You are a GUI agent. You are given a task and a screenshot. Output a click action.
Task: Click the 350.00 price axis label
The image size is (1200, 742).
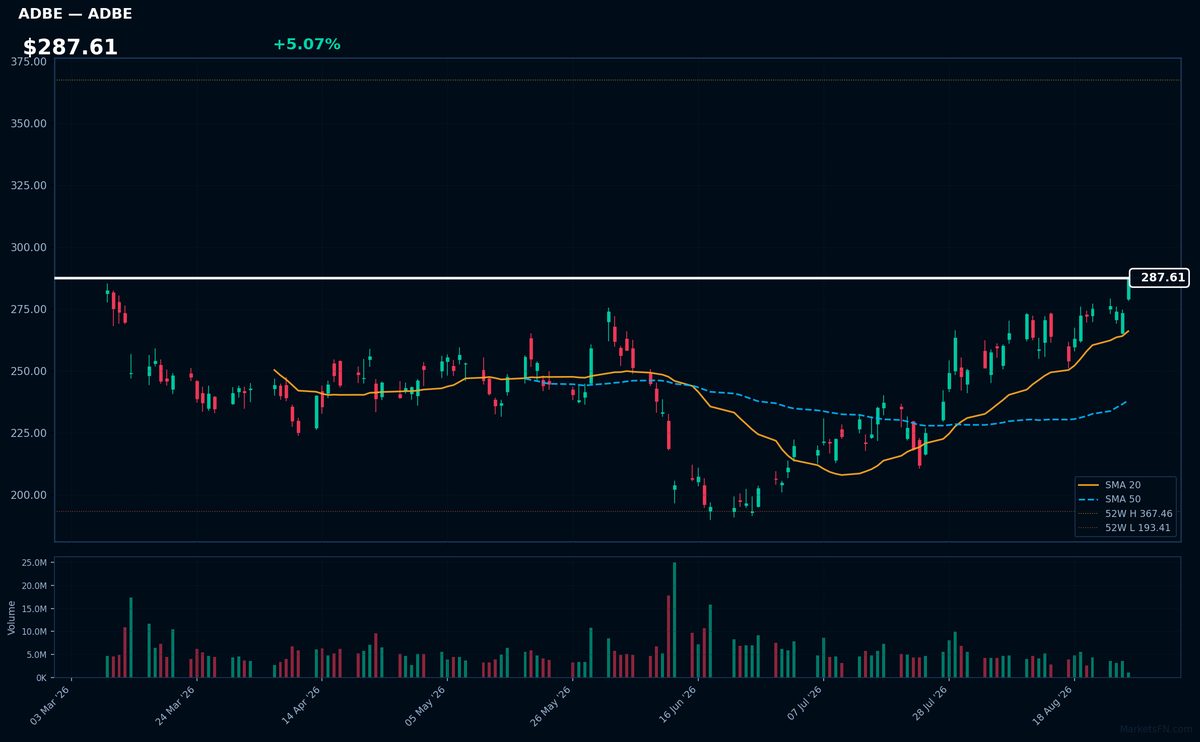(x=29, y=124)
